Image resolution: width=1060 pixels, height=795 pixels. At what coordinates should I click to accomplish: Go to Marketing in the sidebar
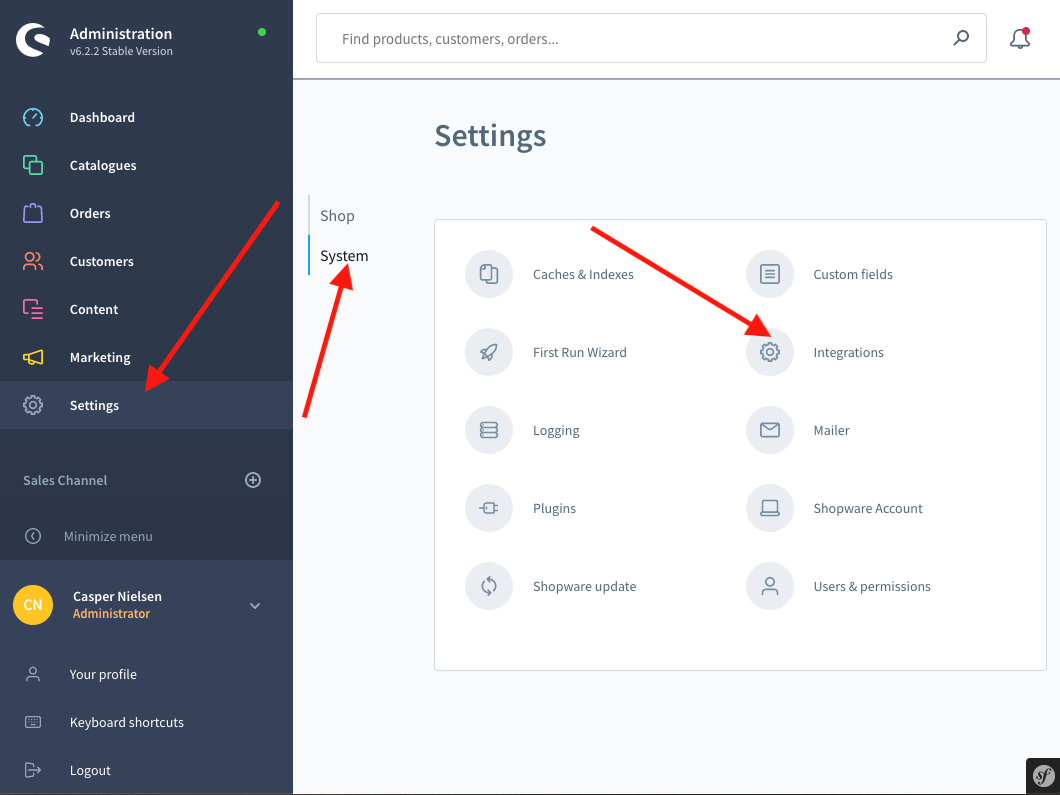(x=100, y=357)
